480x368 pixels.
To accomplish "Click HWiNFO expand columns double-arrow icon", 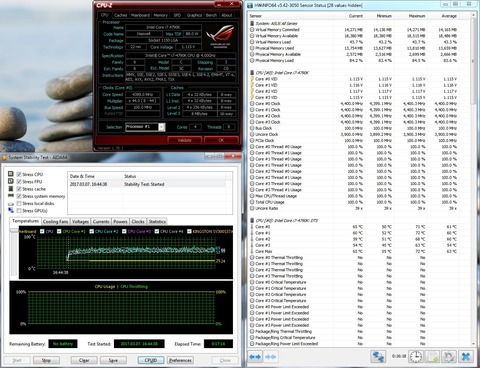I will click(255, 357).
